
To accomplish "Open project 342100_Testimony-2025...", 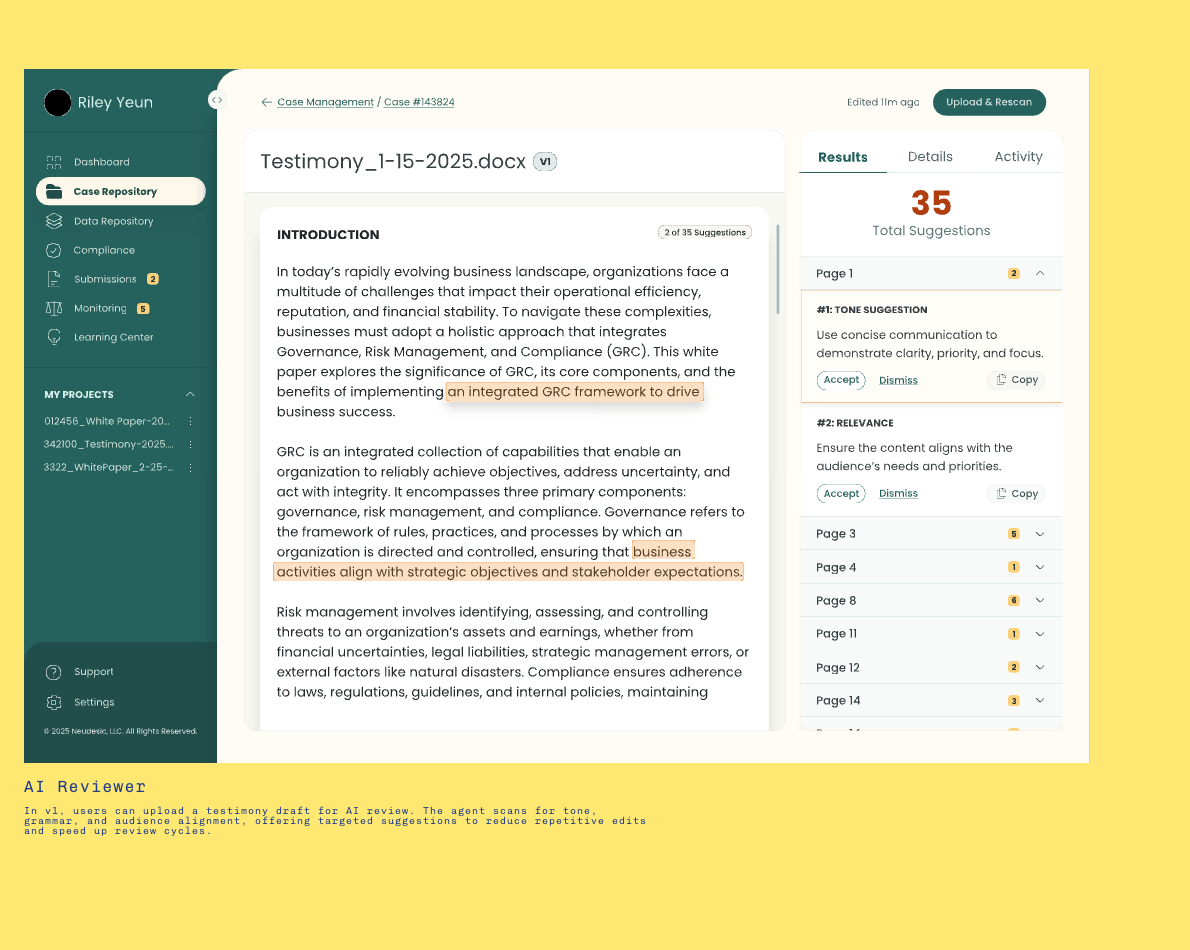I will coord(109,445).
